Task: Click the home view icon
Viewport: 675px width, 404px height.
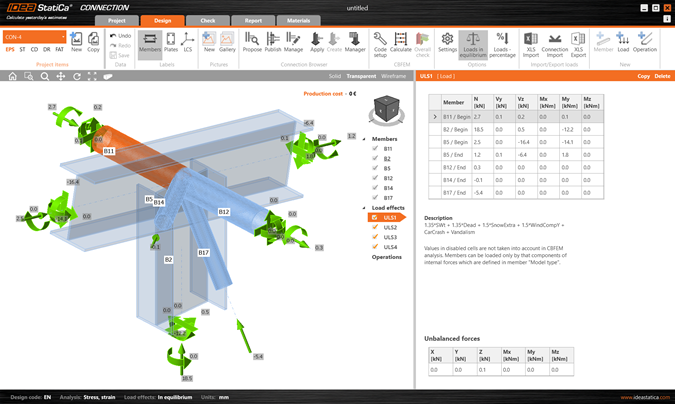Action: tap(12, 76)
